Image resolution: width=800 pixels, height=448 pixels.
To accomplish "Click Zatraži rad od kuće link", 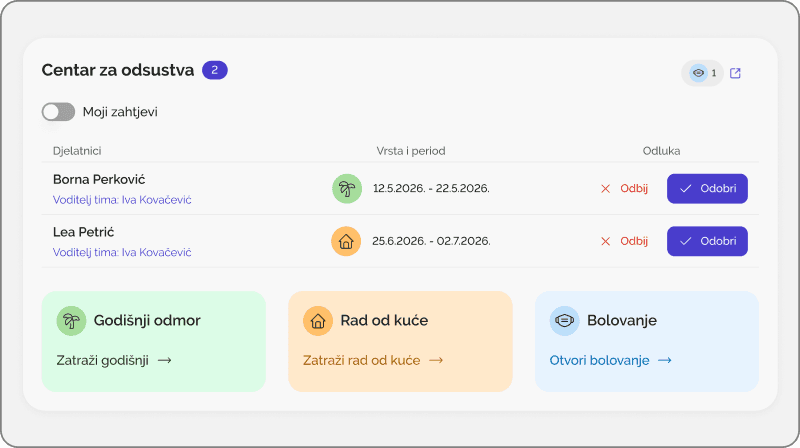I will [361, 360].
